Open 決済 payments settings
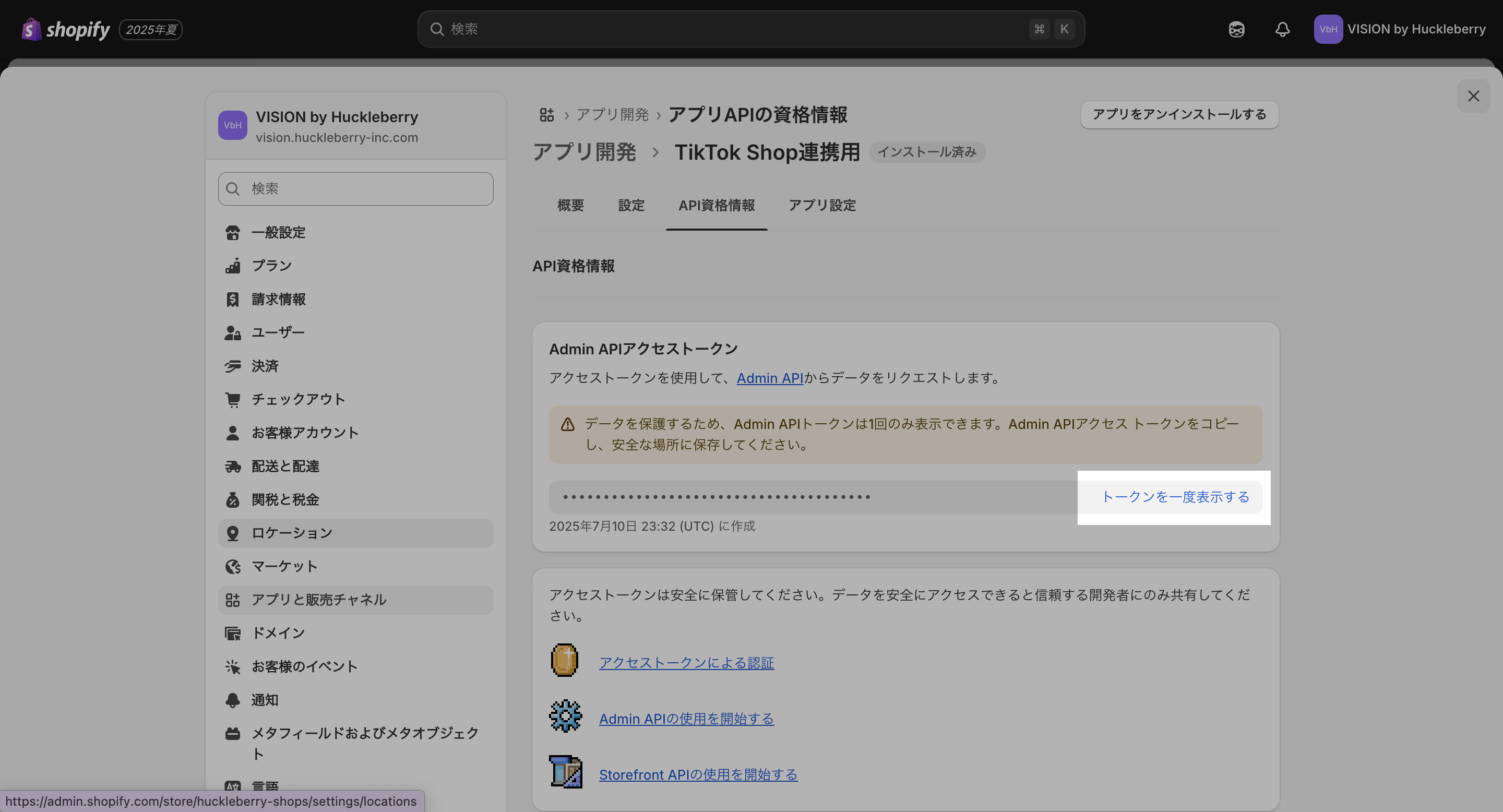The image size is (1503, 812). (265, 366)
